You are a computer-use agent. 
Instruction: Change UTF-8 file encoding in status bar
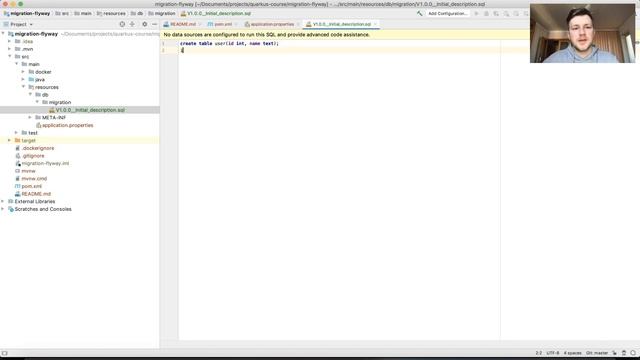(x=553, y=353)
